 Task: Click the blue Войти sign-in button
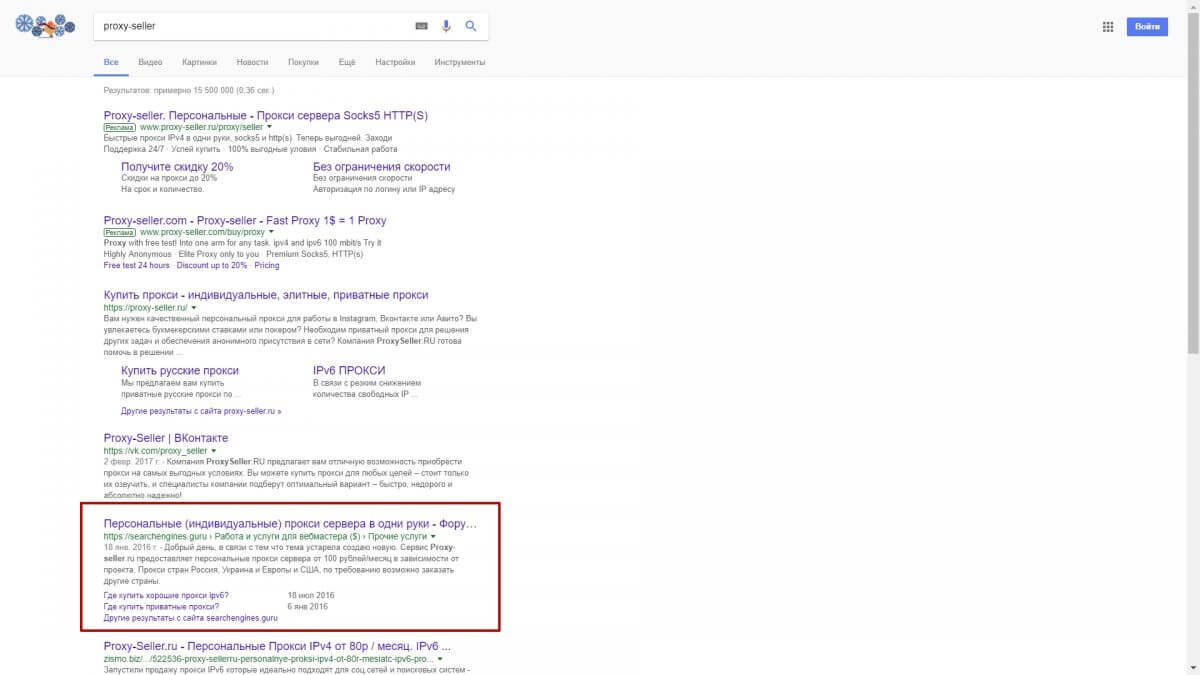click(1146, 27)
